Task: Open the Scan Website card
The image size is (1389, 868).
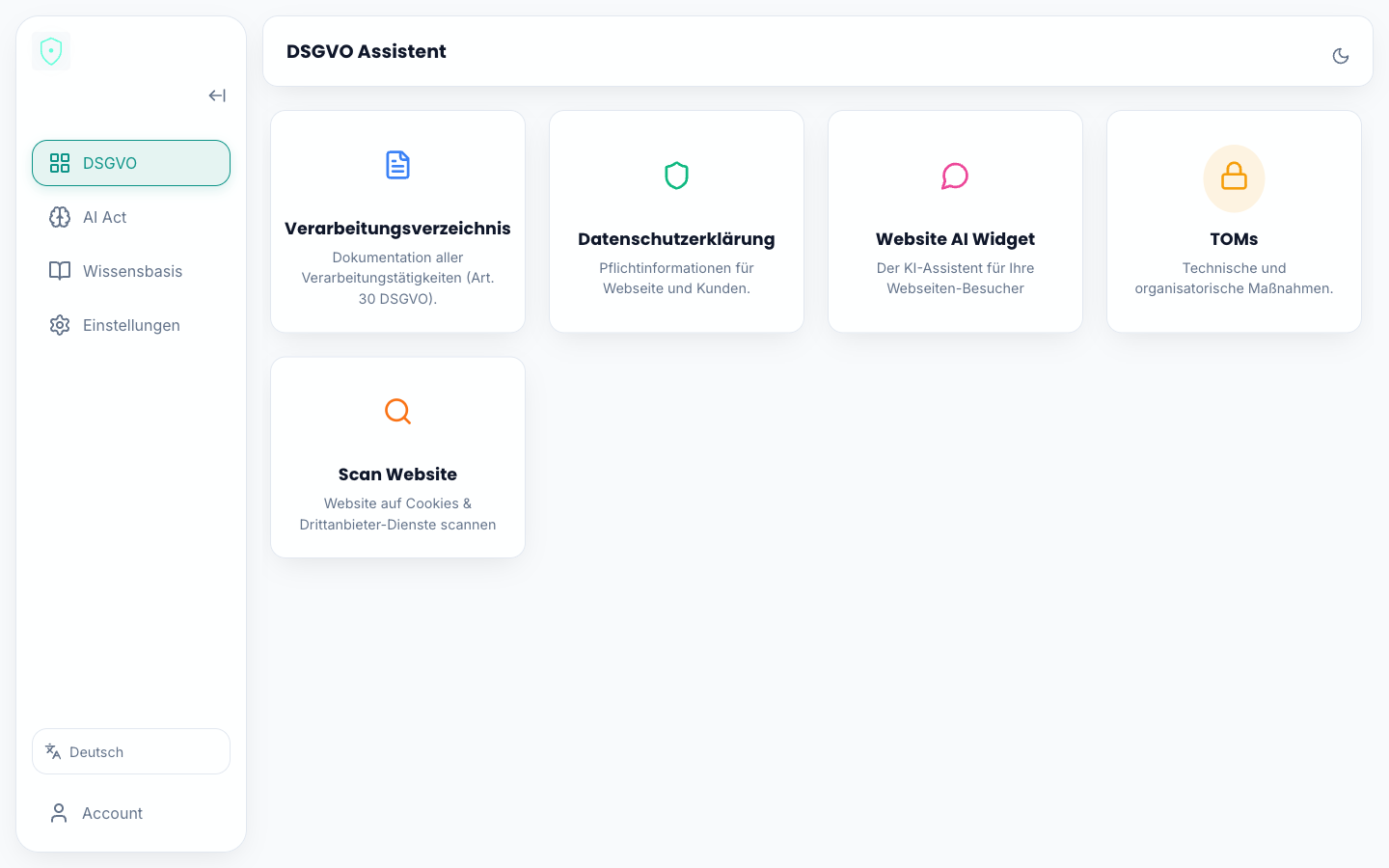Action: 397,457
